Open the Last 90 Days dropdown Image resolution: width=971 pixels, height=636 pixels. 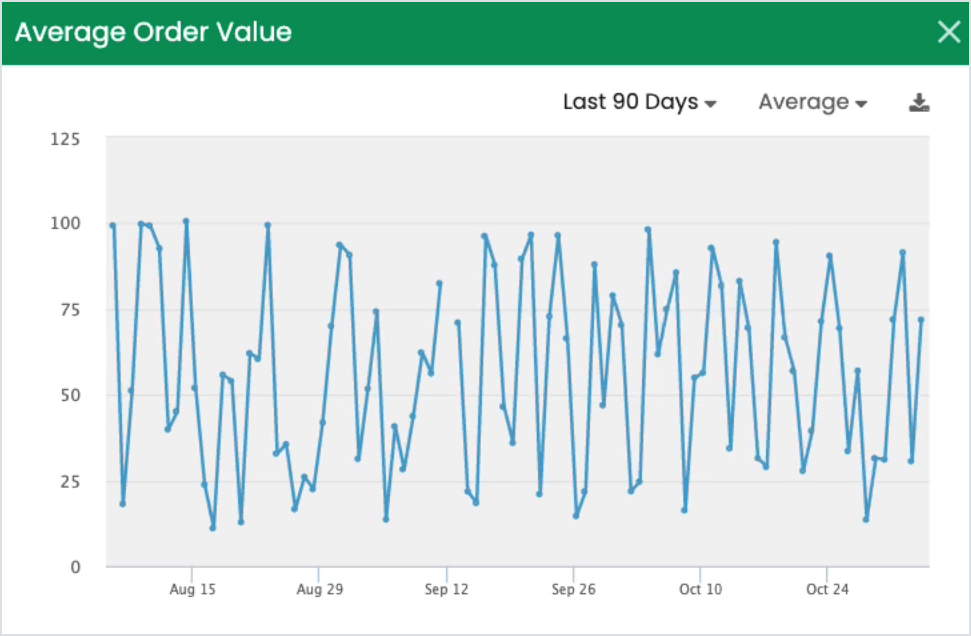pos(639,102)
